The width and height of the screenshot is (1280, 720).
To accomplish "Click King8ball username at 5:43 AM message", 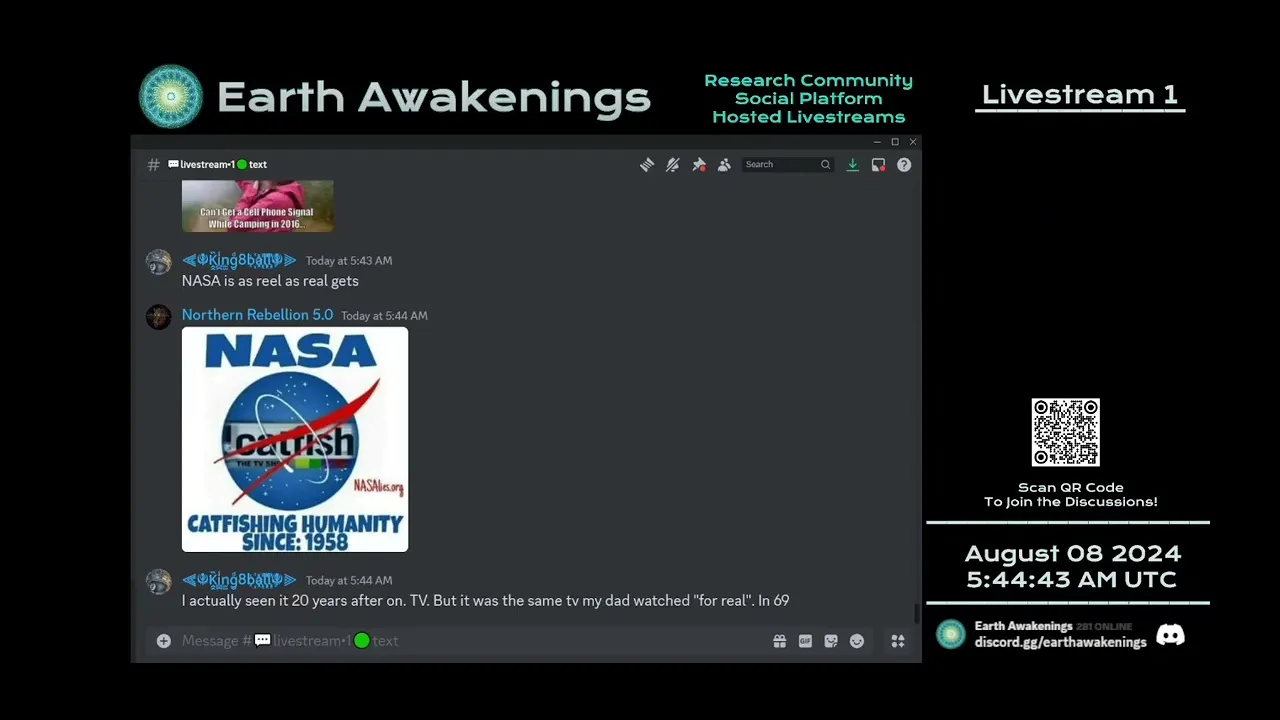I will pyautogui.click(x=239, y=260).
